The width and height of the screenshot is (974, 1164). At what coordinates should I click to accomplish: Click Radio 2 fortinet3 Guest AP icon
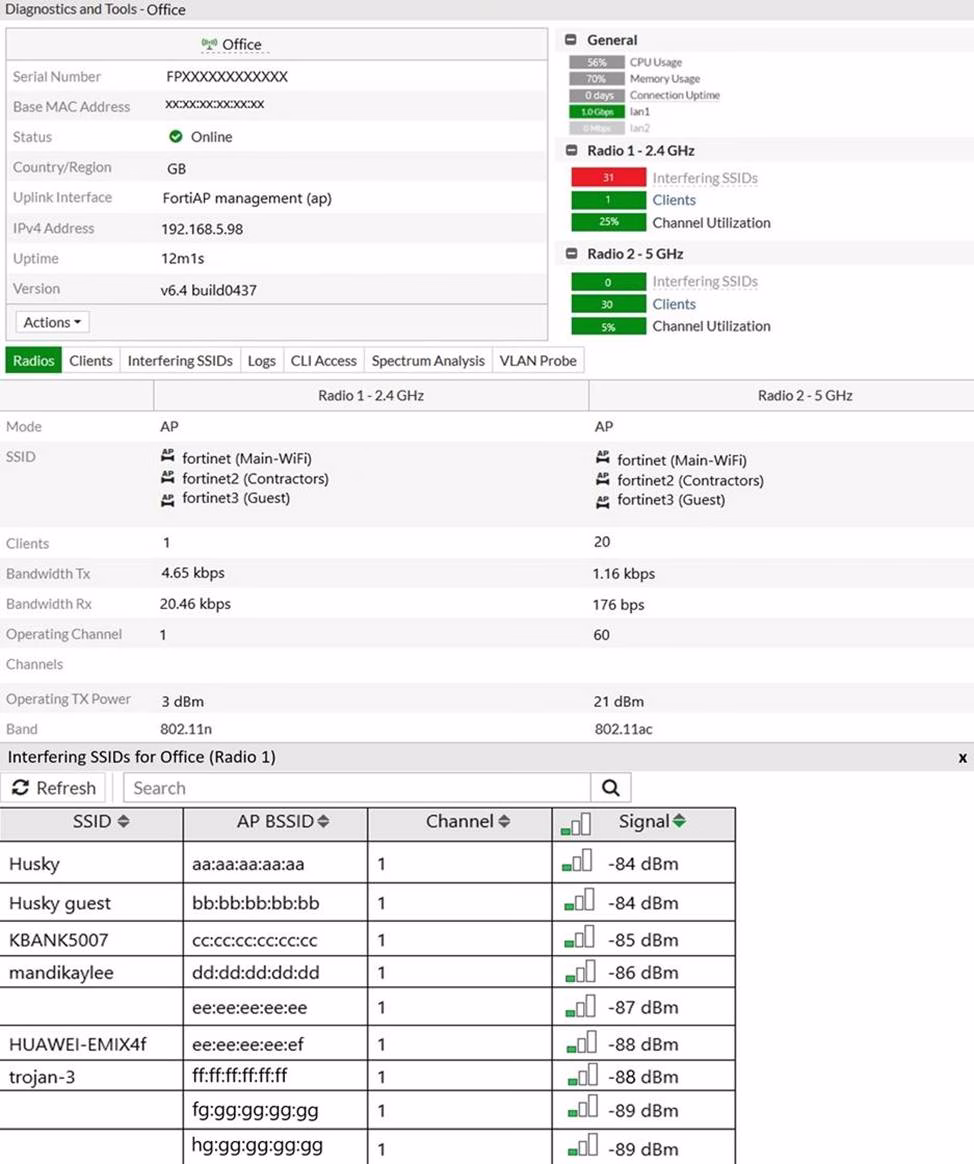(602, 500)
